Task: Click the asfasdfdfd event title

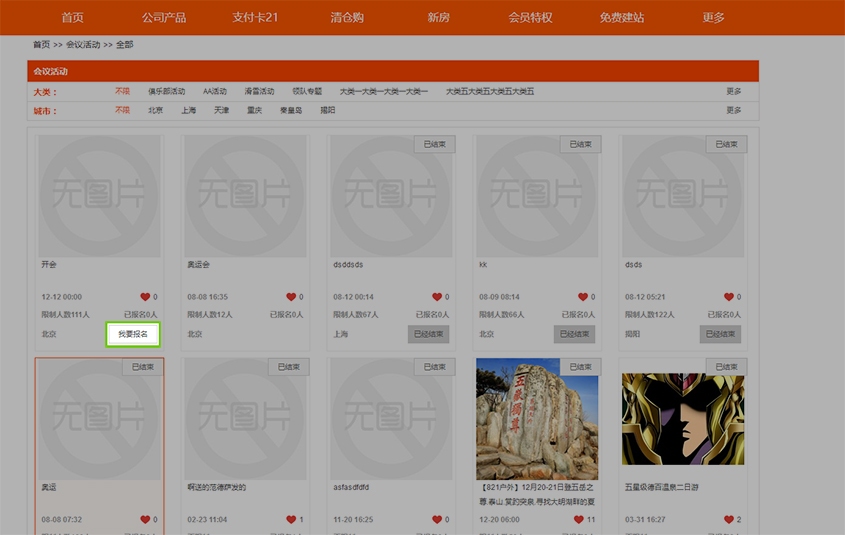Action: coord(351,487)
